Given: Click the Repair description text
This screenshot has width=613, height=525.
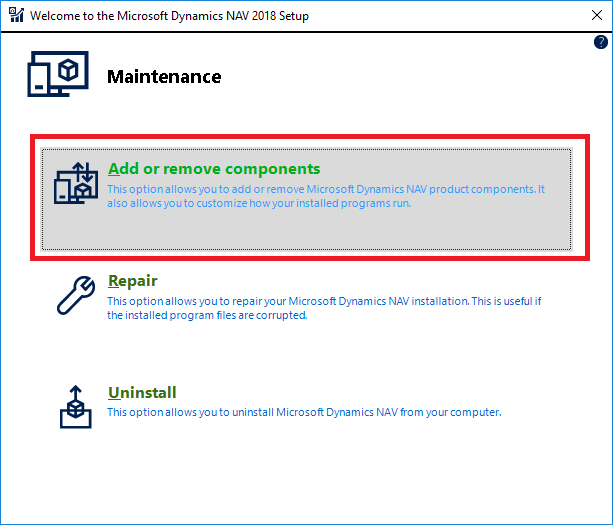Looking at the screenshot, I should (324, 308).
